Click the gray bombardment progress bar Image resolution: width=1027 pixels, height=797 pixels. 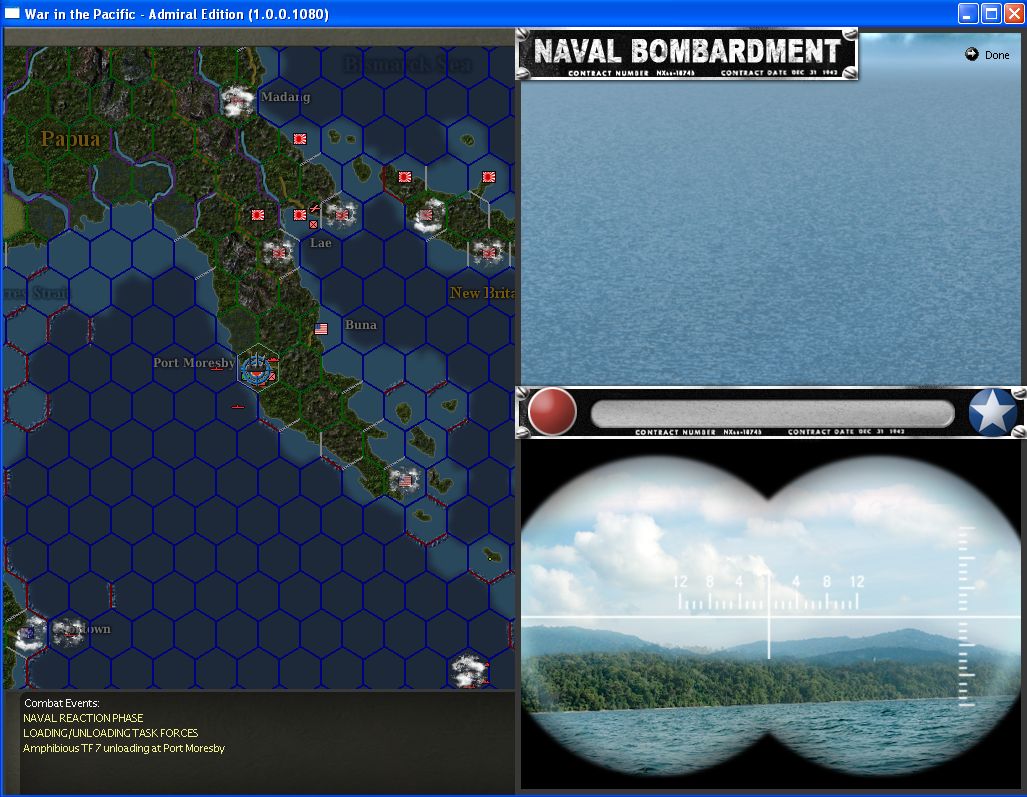(x=772, y=414)
